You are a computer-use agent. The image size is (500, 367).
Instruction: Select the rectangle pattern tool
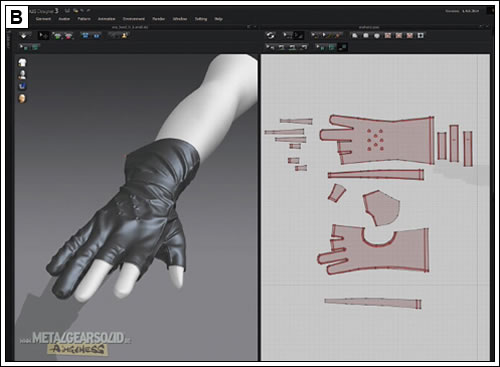(x=366, y=35)
